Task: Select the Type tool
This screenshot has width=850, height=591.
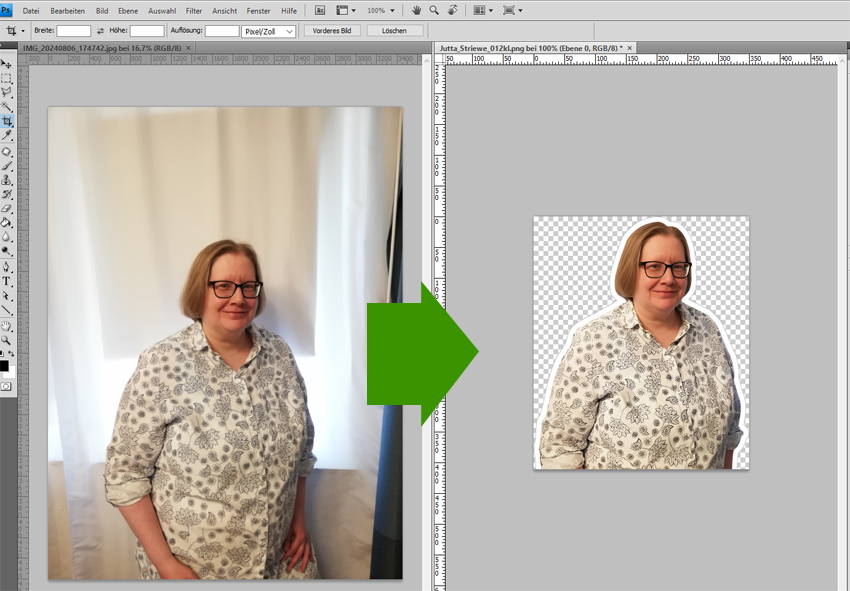Action: coord(6,281)
